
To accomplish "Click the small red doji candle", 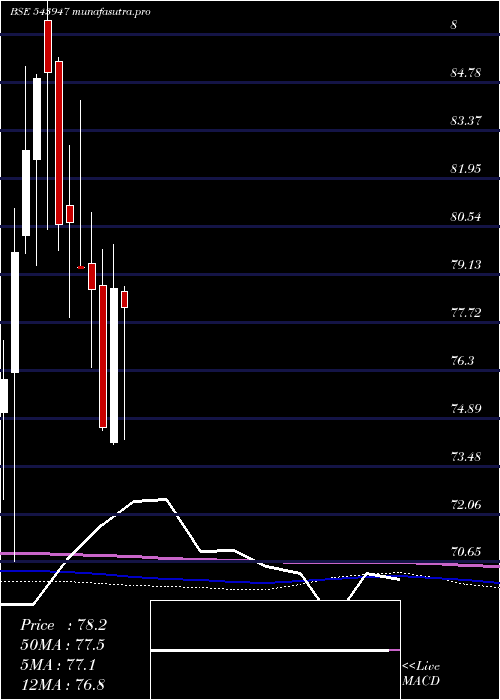I will (x=81, y=267).
